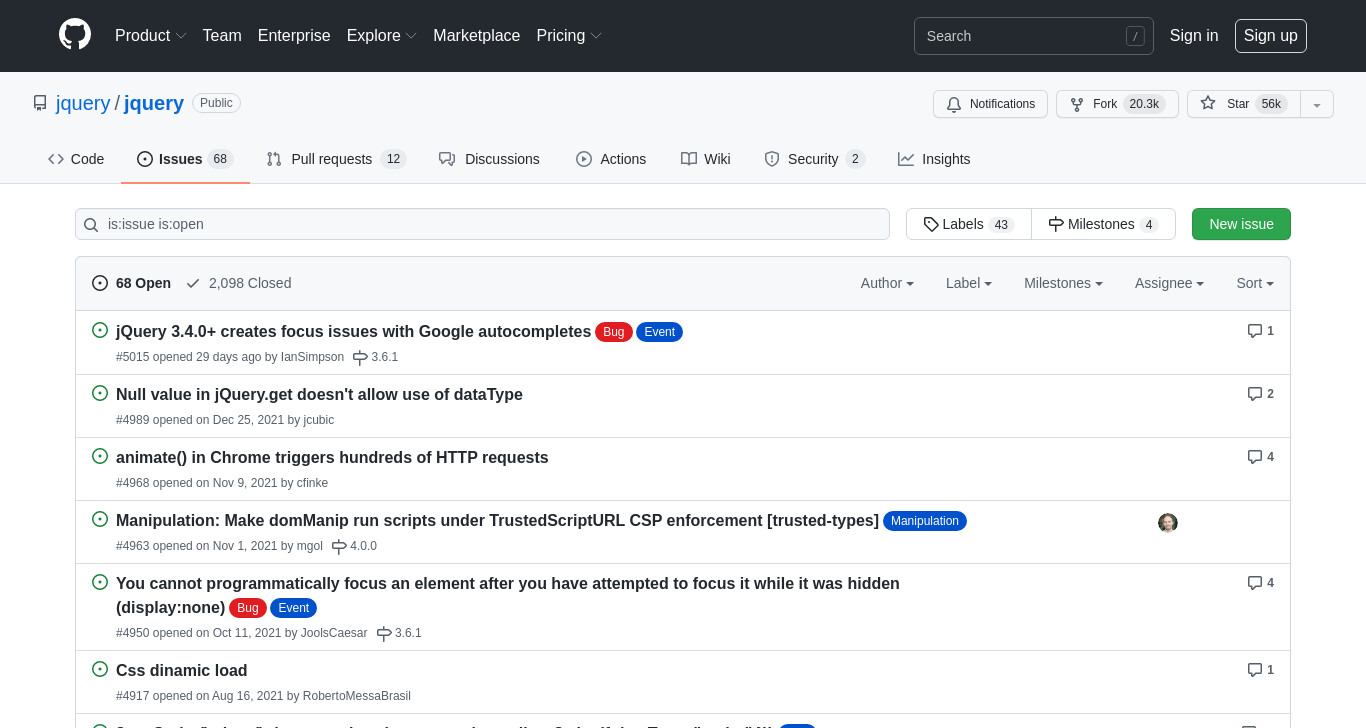Viewport: 1366px width, 728px height.
Task: Open comments icon for Css dinamic load
Action: click(x=1260, y=670)
